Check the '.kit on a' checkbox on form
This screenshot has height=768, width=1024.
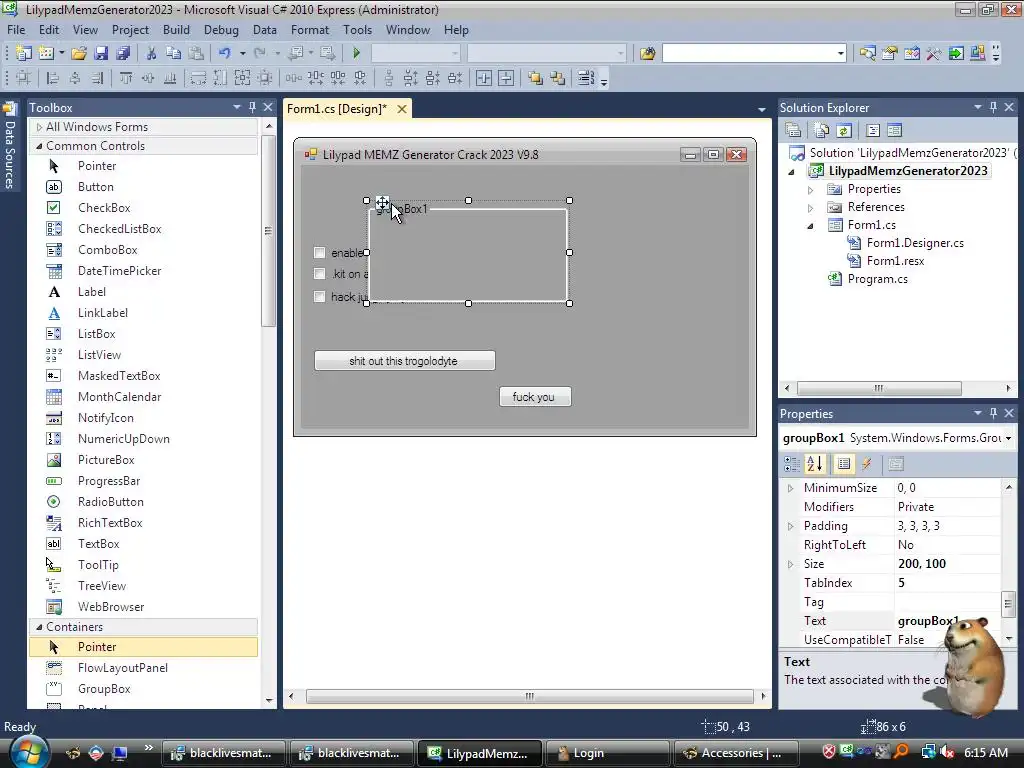point(319,274)
